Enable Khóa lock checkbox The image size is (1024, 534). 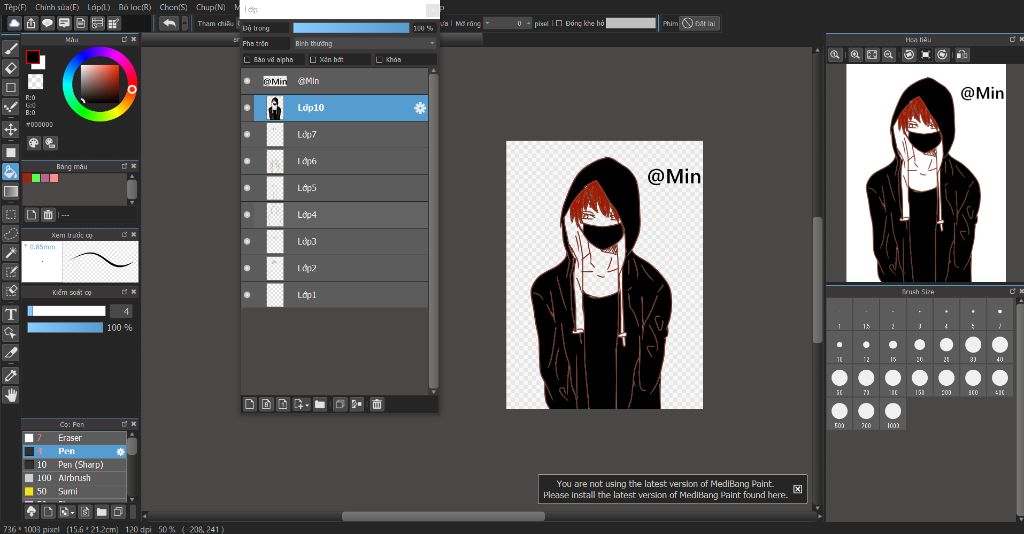point(379,60)
